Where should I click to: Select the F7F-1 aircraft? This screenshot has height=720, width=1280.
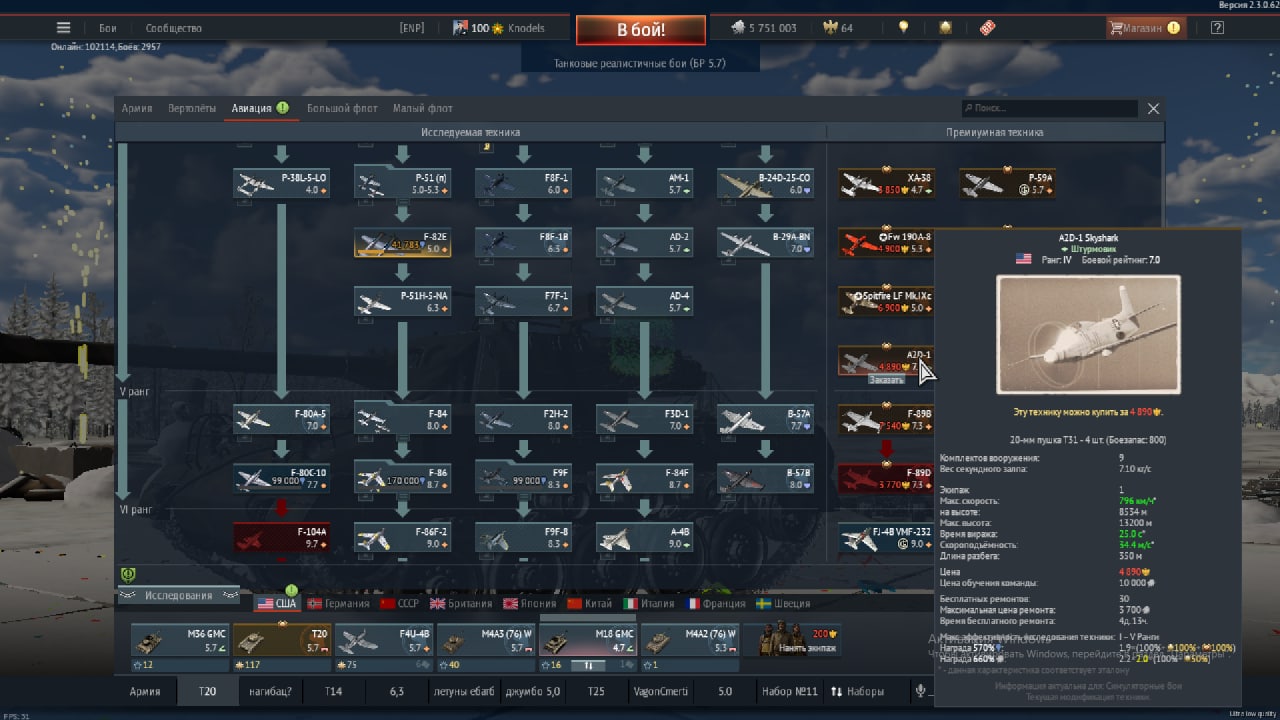[523, 301]
